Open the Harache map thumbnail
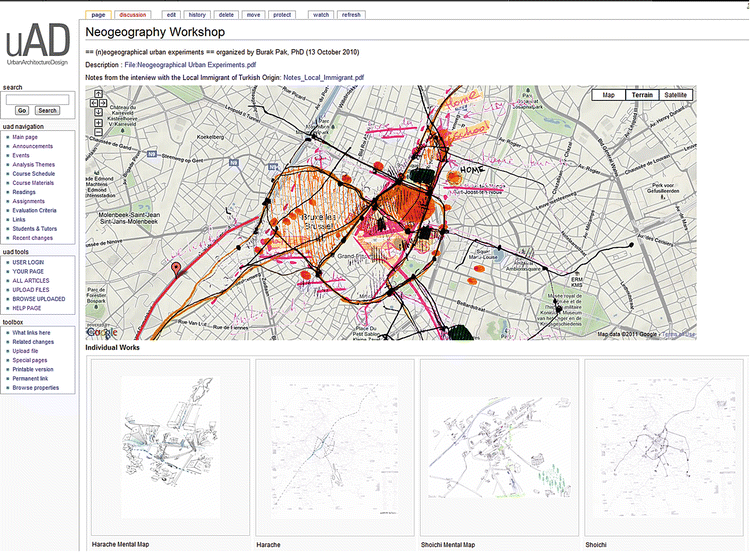 (x=335, y=448)
